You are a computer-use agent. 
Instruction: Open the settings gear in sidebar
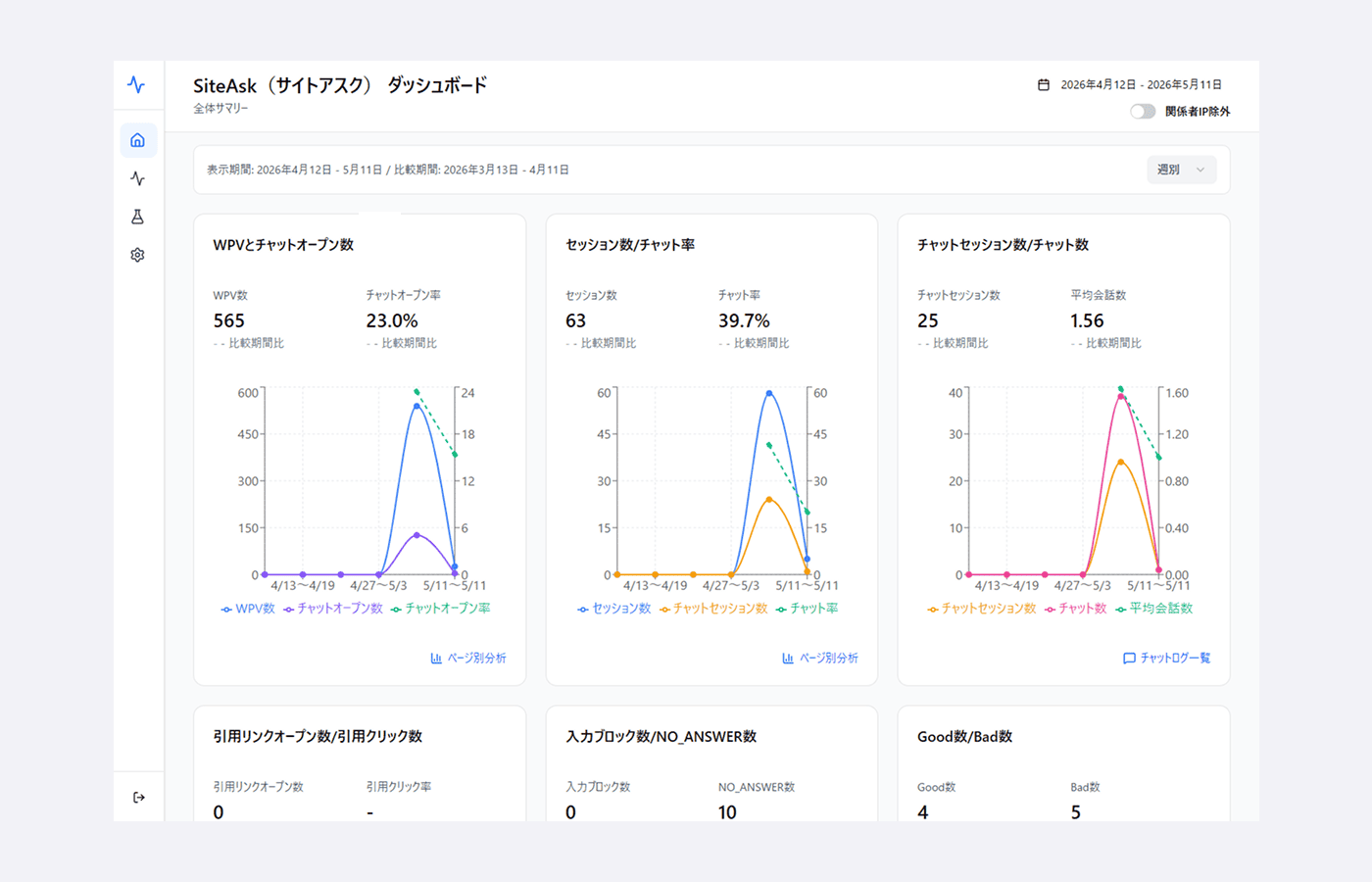(137, 255)
